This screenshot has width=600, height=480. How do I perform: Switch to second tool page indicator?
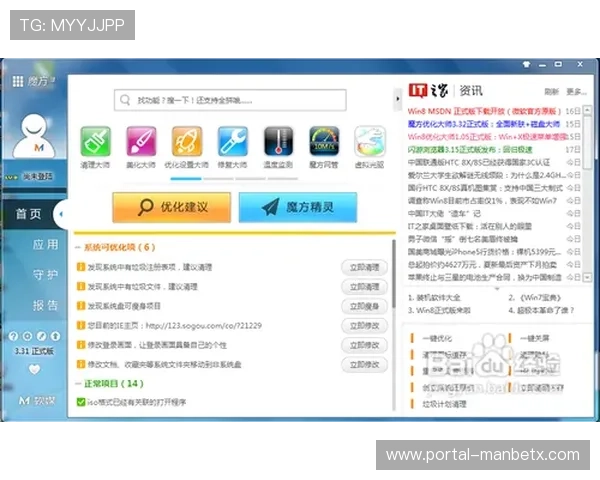218,179
